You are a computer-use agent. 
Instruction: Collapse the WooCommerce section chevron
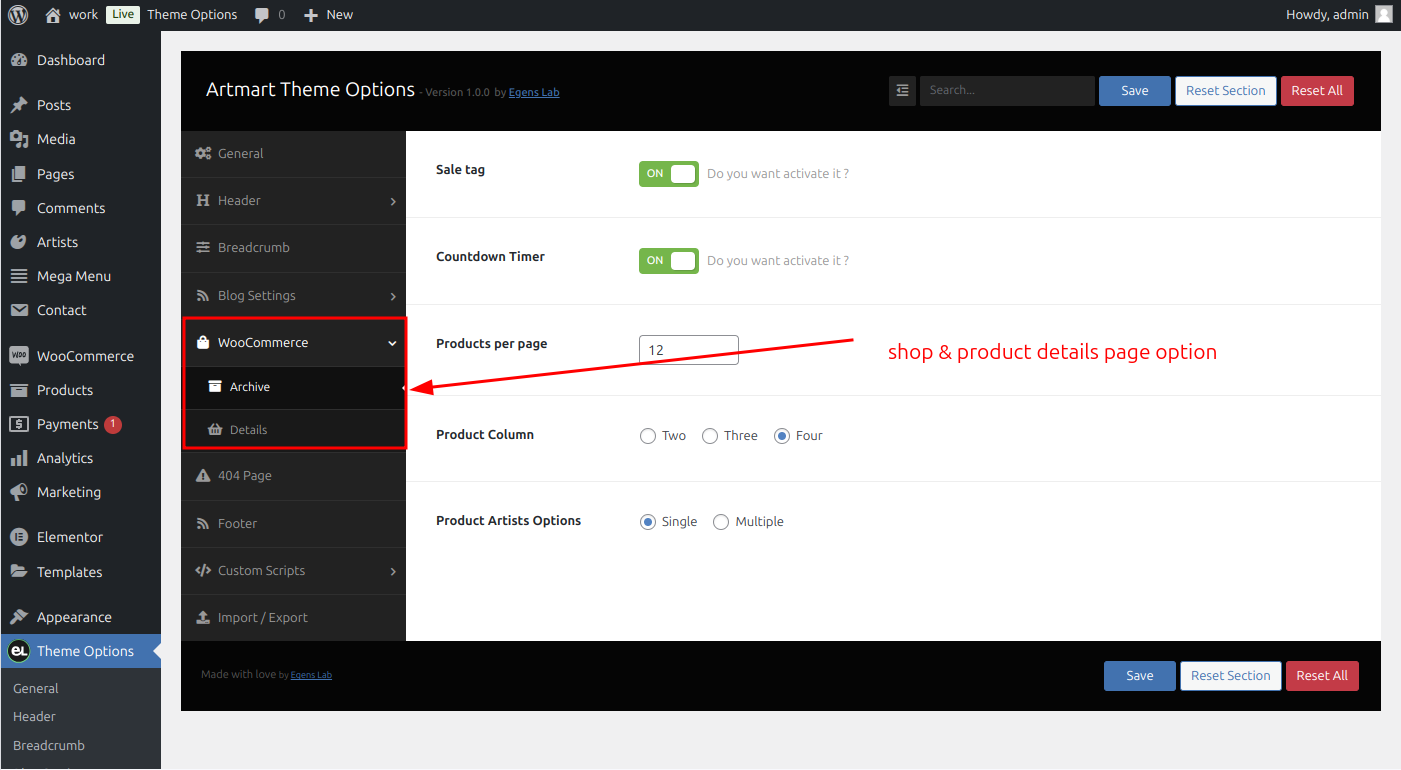[x=392, y=343]
